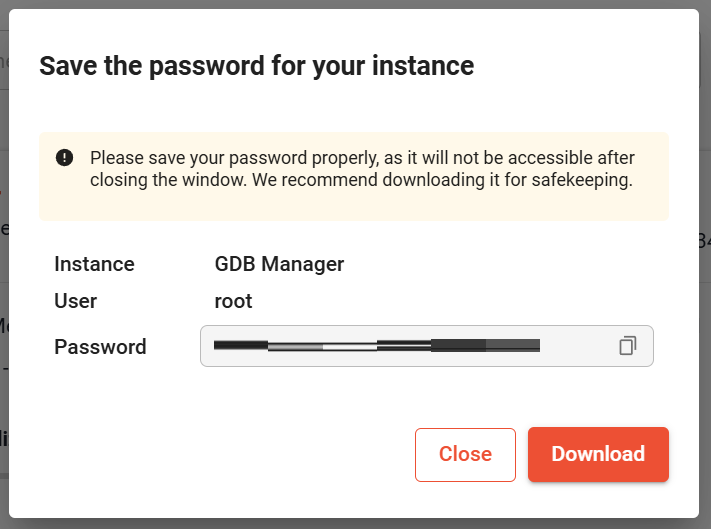
Task: Select the hidden password text
Action: point(377,345)
